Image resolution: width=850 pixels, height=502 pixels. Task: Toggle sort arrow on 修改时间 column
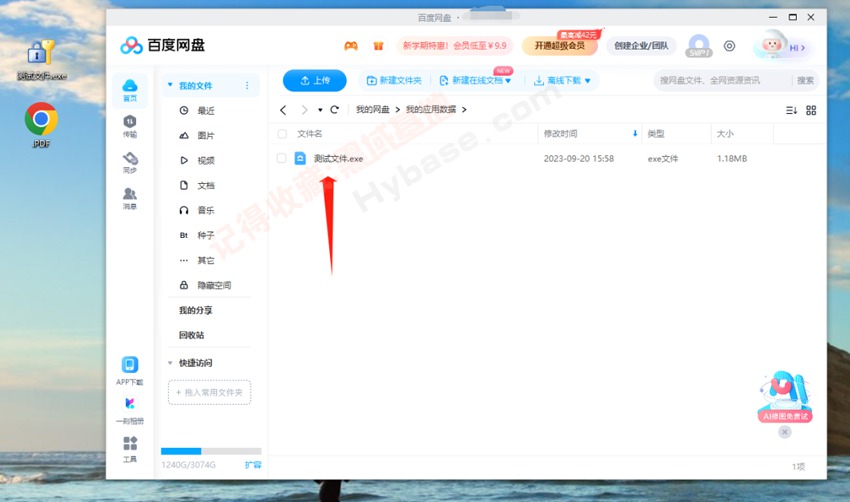[x=635, y=133]
